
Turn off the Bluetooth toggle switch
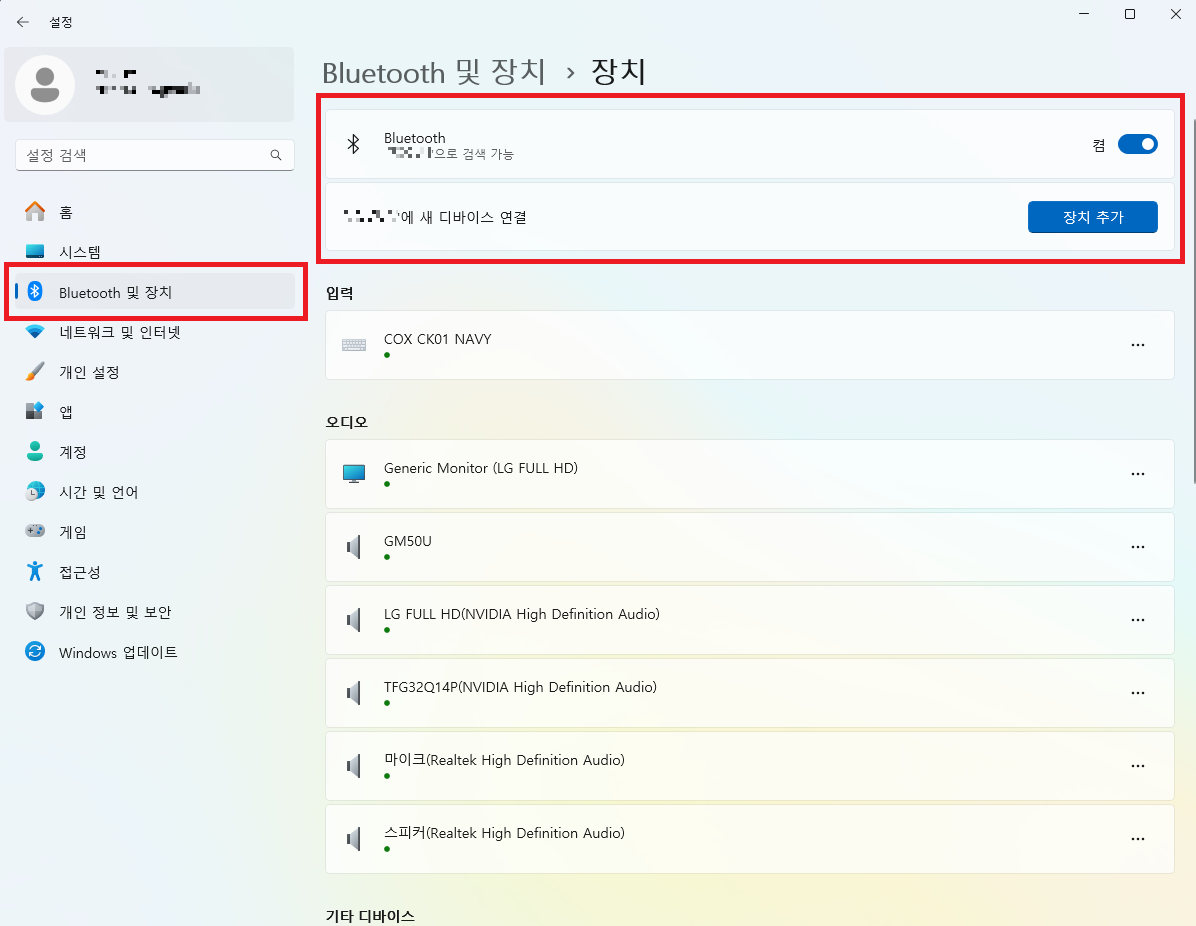1137,144
